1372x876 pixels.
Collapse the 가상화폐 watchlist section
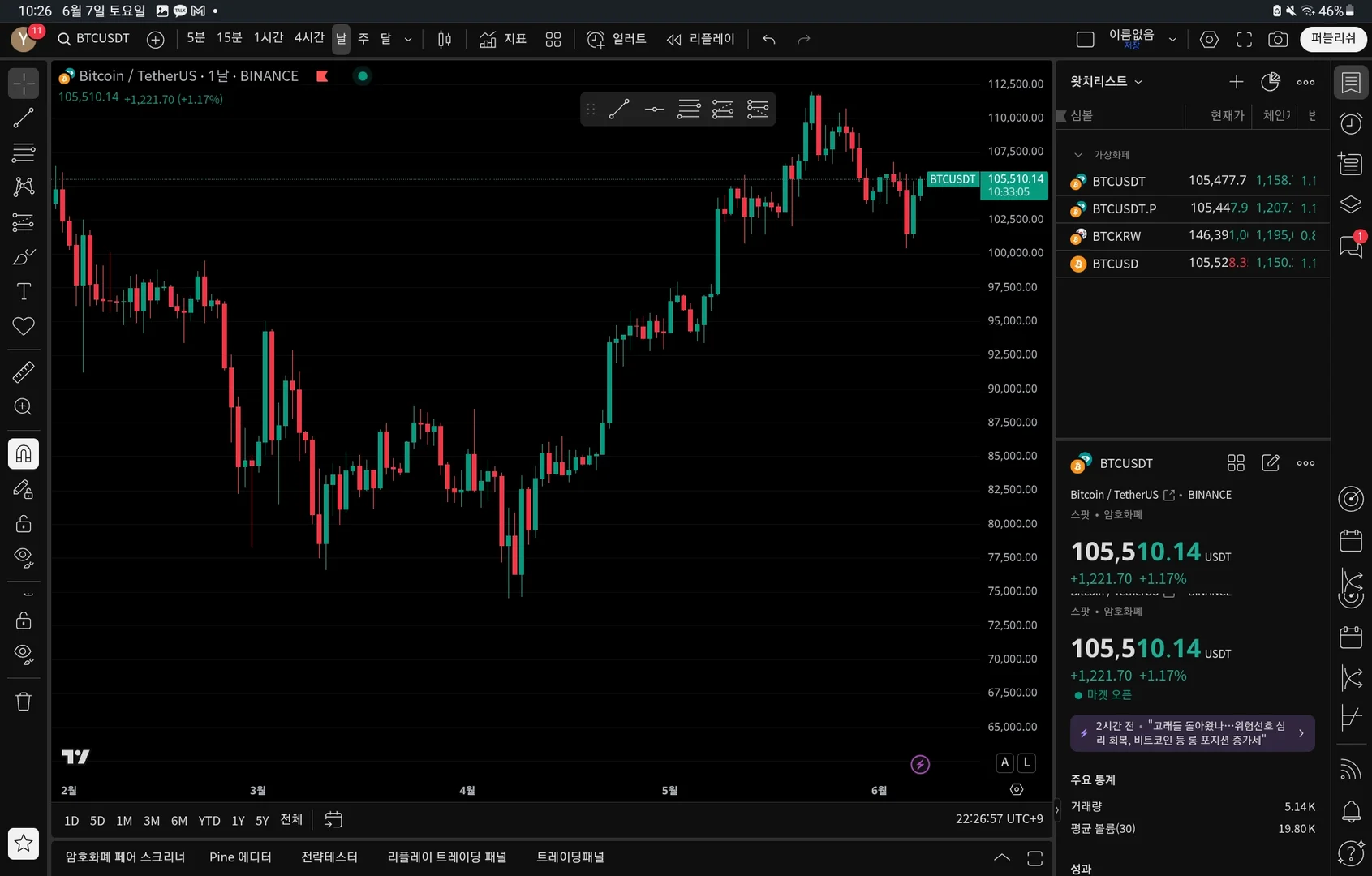1078,155
